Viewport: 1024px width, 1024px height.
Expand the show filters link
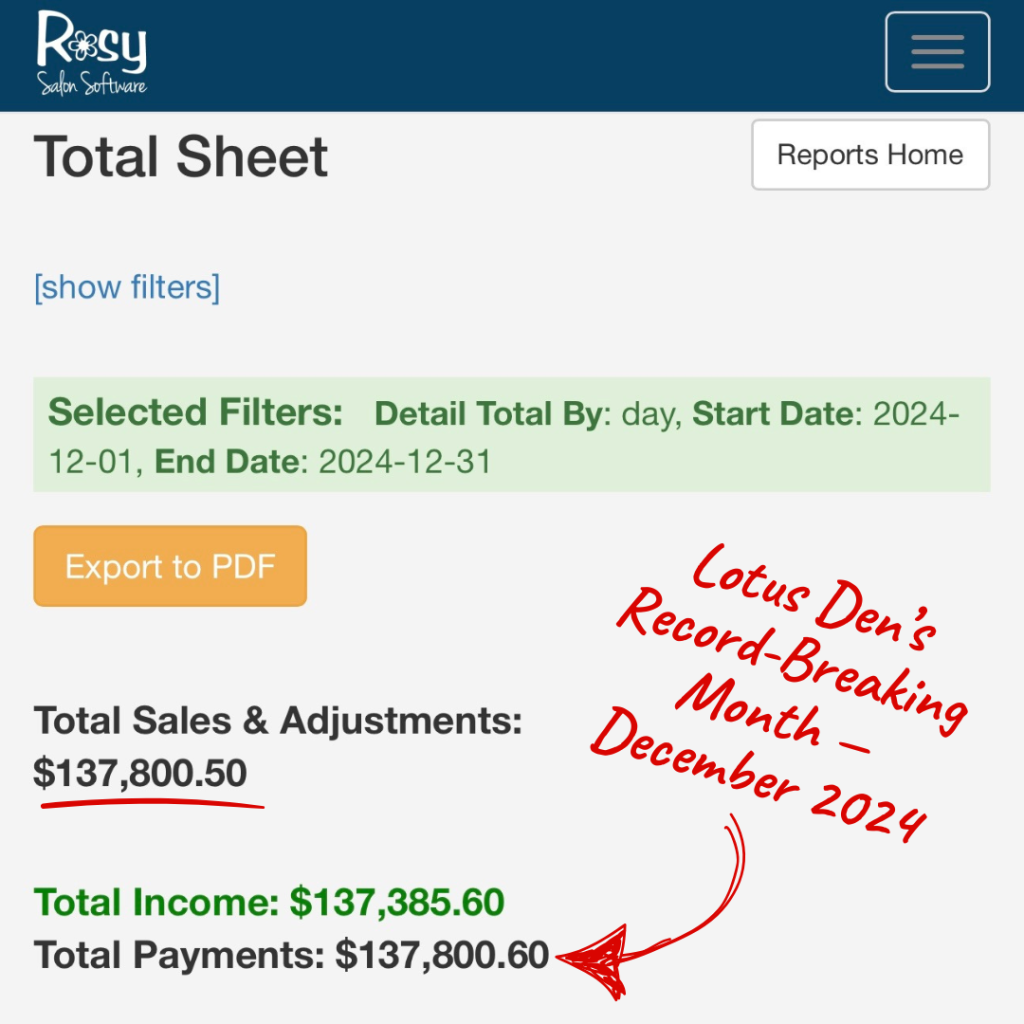point(127,287)
